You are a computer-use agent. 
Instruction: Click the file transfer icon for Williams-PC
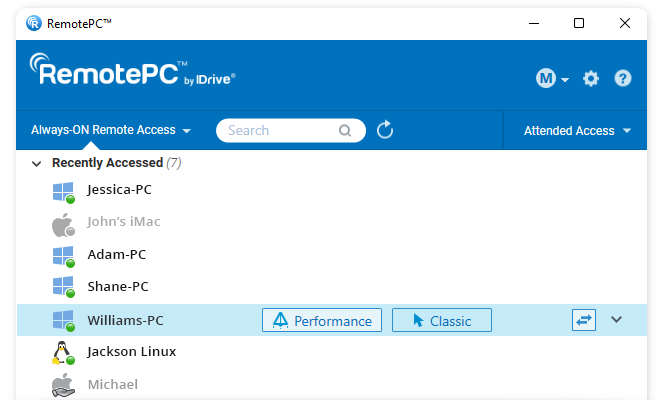click(x=584, y=320)
